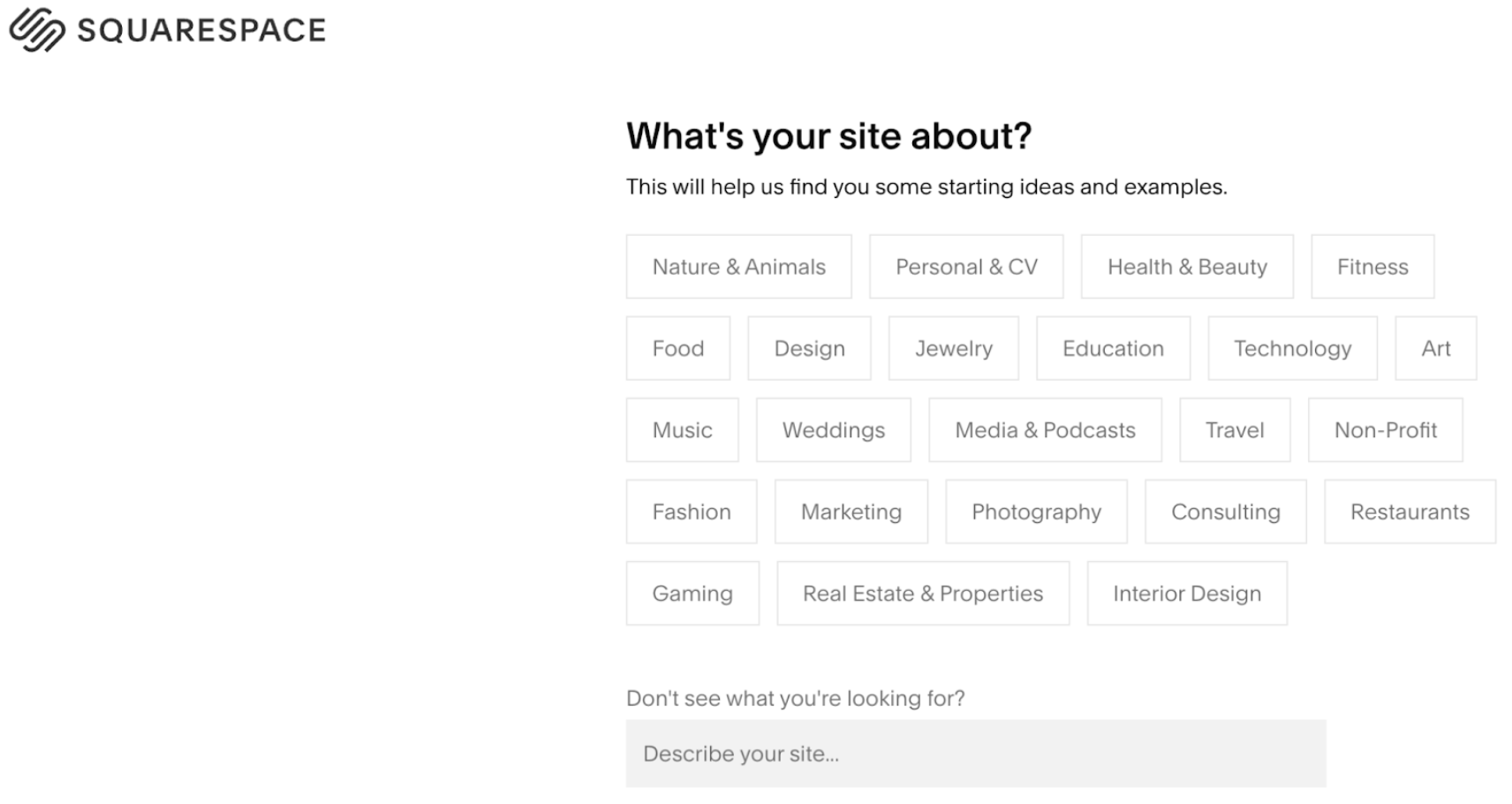The height and width of the screenshot is (804, 1512).
Task: Select the Non-Profit category
Action: coord(1385,430)
